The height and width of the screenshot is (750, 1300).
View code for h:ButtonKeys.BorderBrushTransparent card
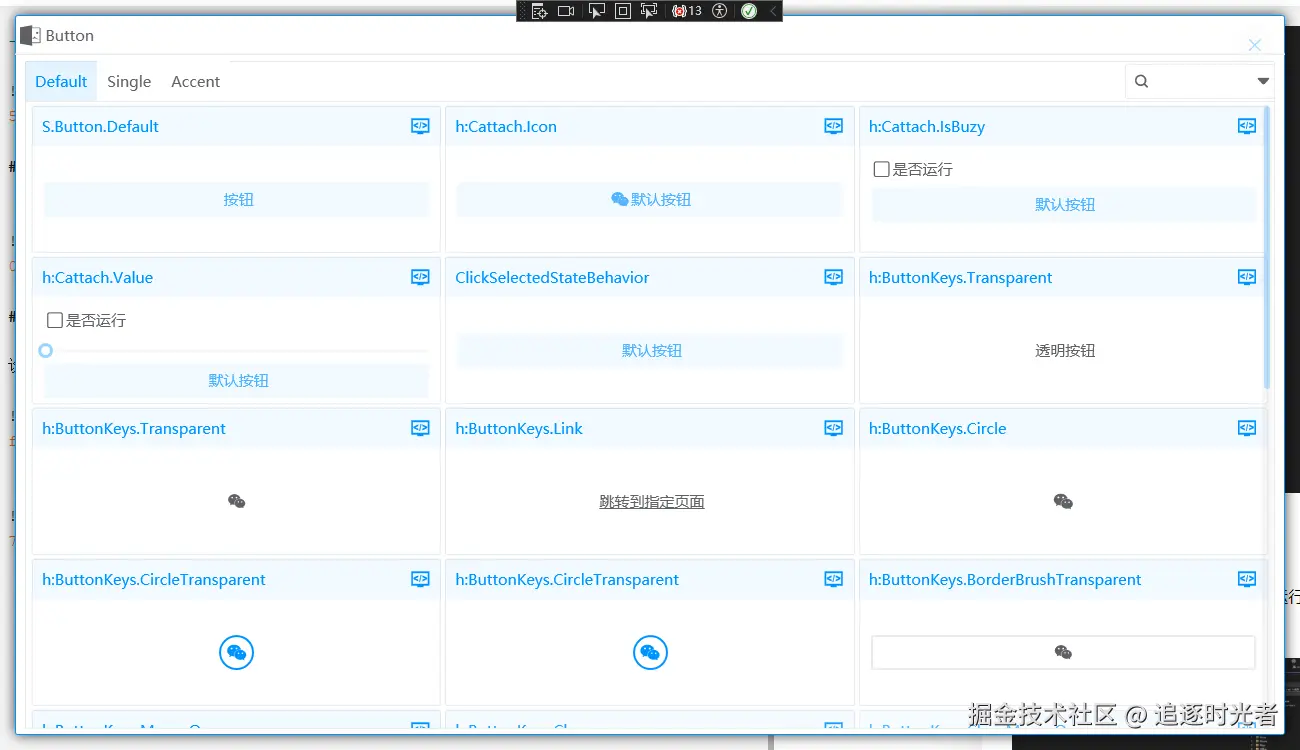(1246, 579)
